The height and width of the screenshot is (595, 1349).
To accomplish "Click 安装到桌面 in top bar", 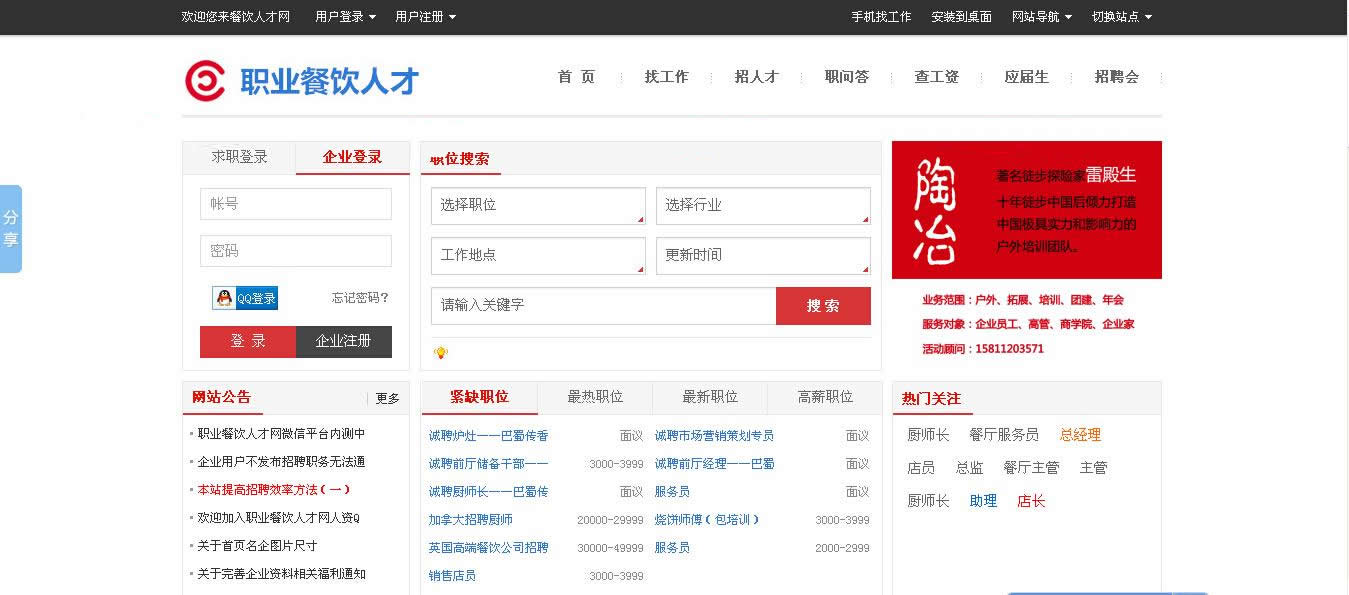I will click(x=961, y=17).
